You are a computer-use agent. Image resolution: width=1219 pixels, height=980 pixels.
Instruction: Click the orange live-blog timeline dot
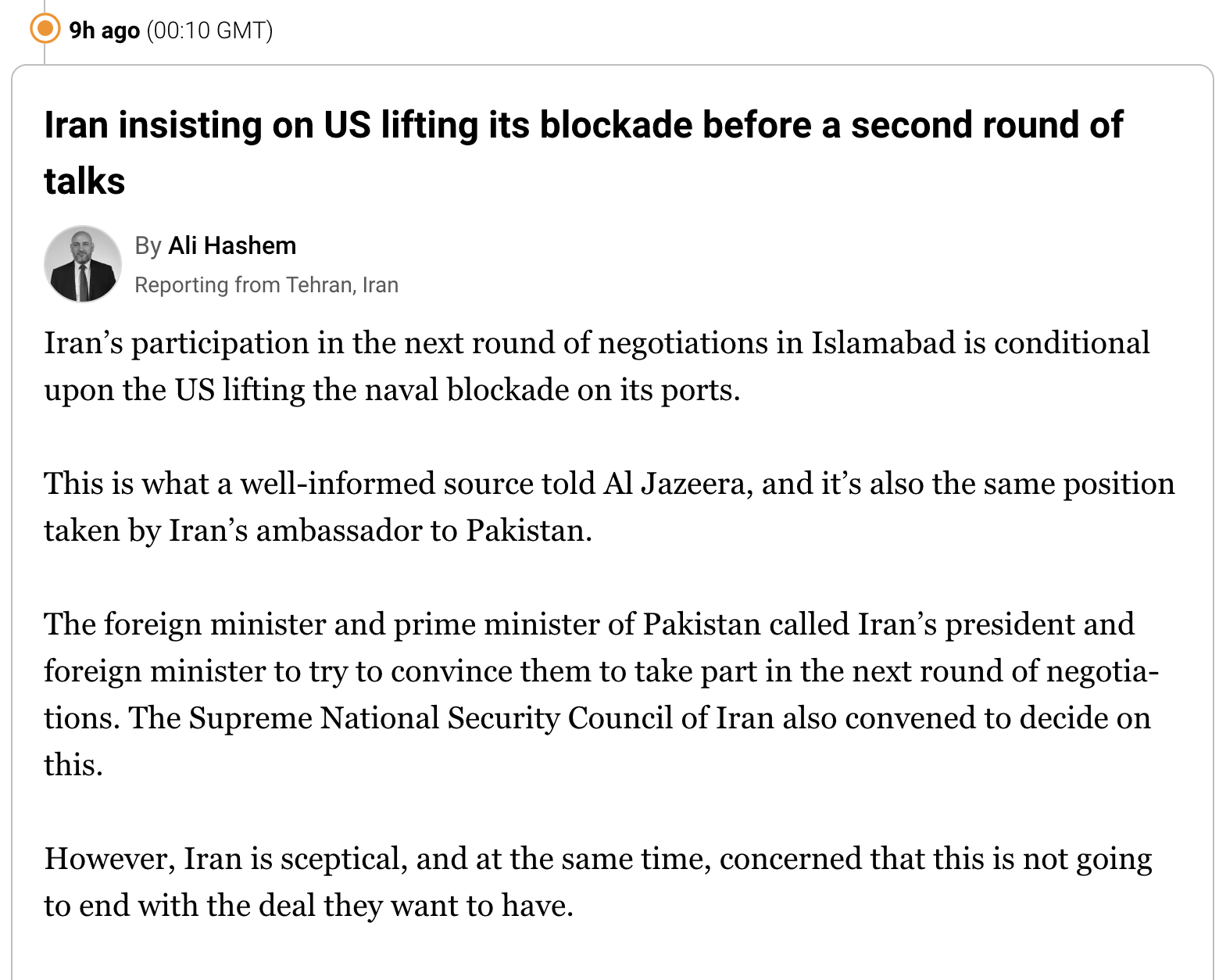point(45,29)
